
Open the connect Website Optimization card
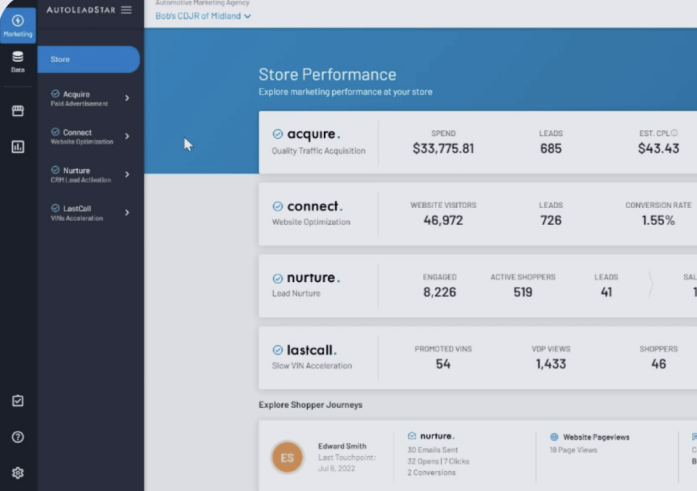click(x=478, y=214)
